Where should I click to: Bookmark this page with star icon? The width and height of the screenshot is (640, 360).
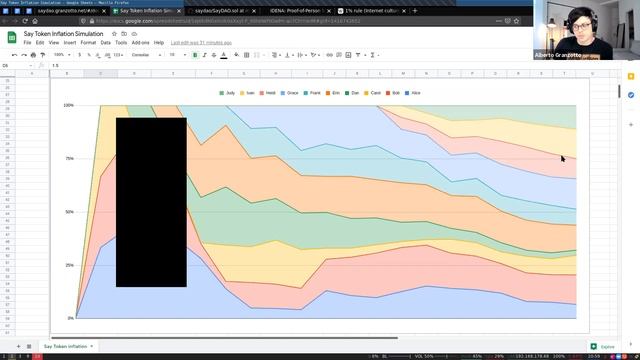pos(517,21)
